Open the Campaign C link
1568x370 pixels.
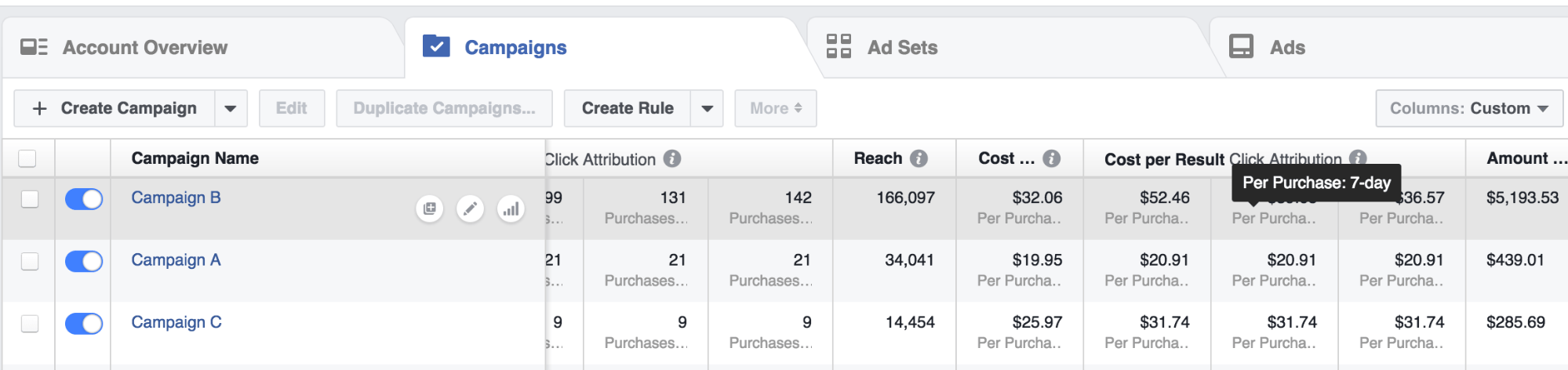click(x=176, y=322)
